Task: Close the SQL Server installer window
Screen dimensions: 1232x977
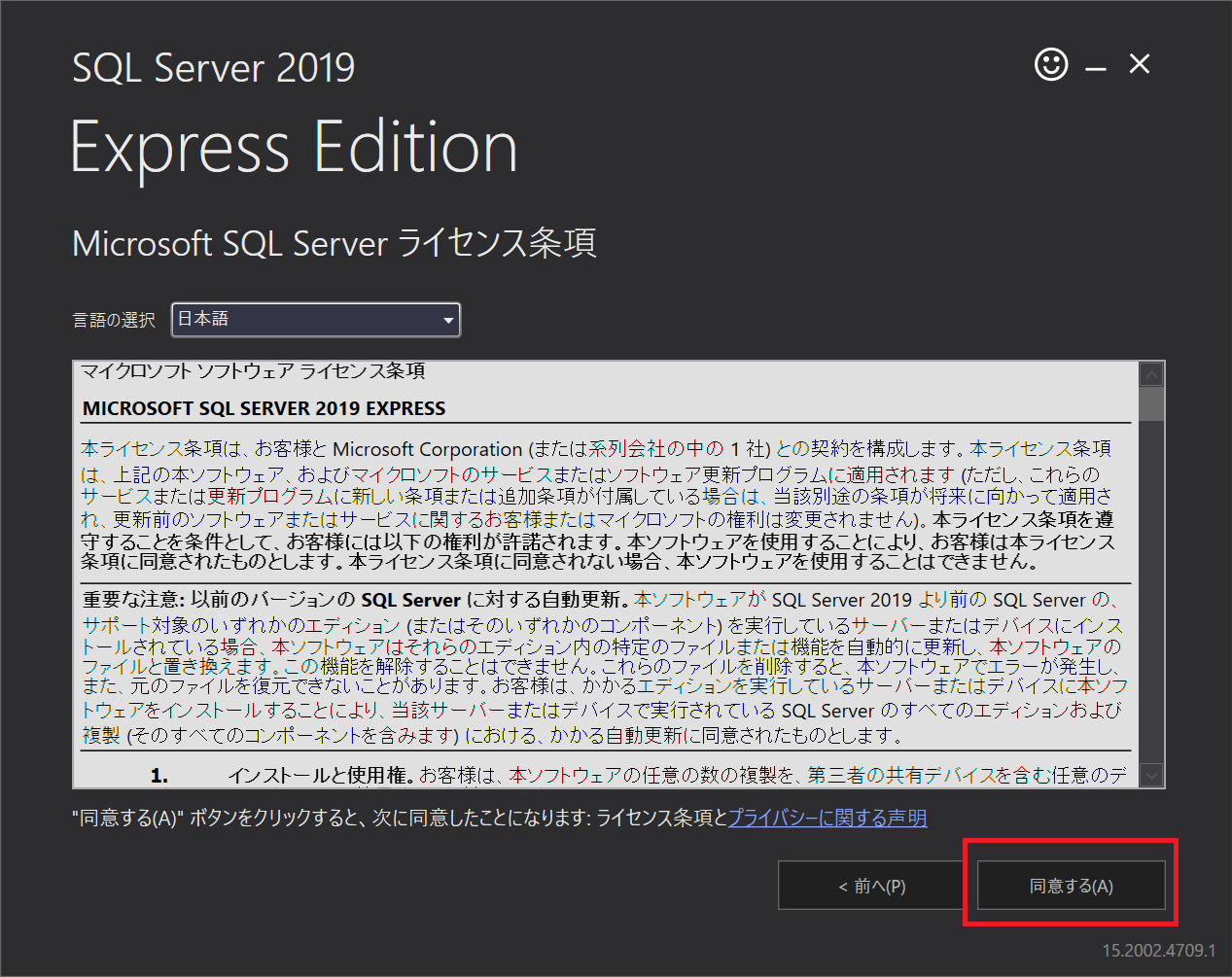Action: (1140, 64)
